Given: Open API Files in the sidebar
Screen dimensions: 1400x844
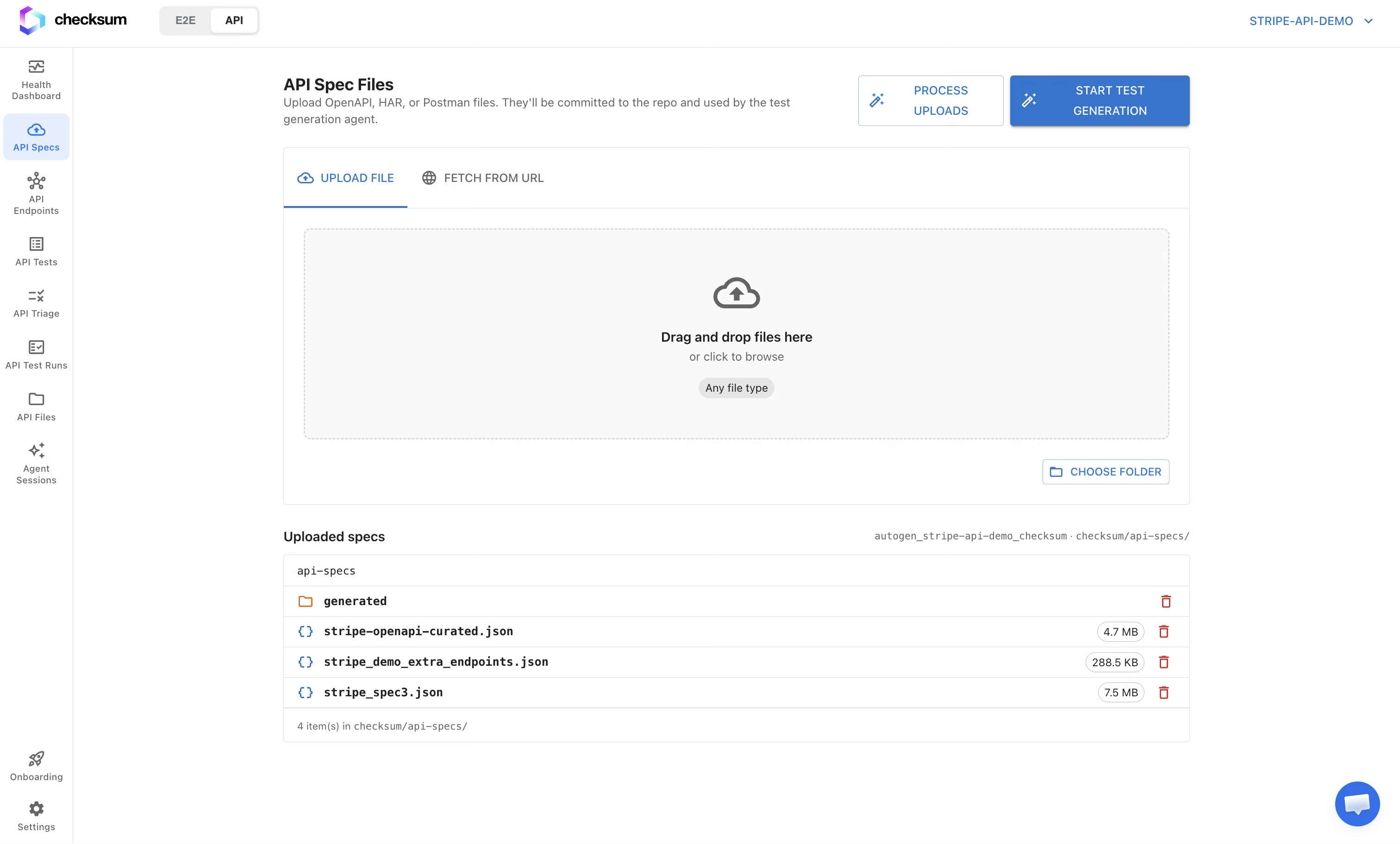Looking at the screenshot, I should (x=37, y=406).
